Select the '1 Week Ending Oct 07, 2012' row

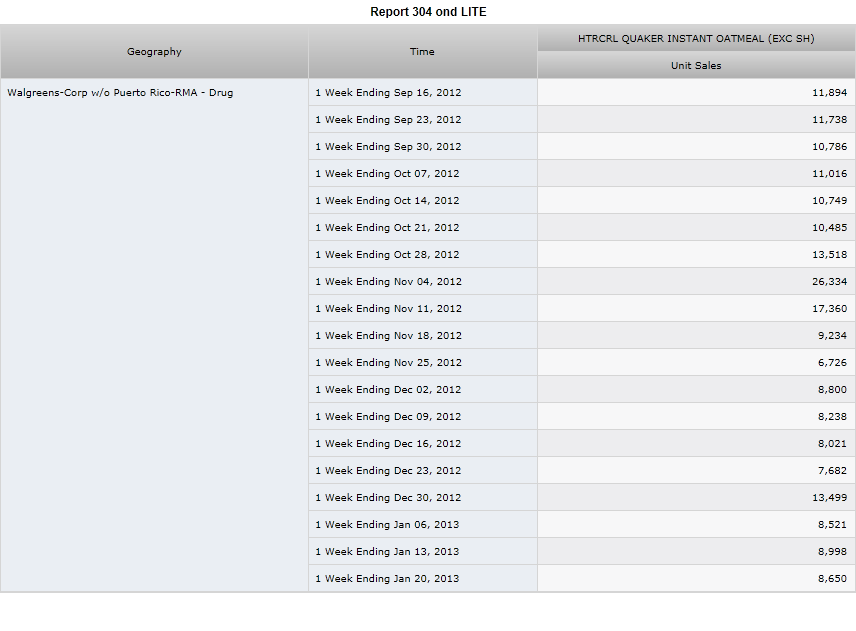click(x=423, y=174)
